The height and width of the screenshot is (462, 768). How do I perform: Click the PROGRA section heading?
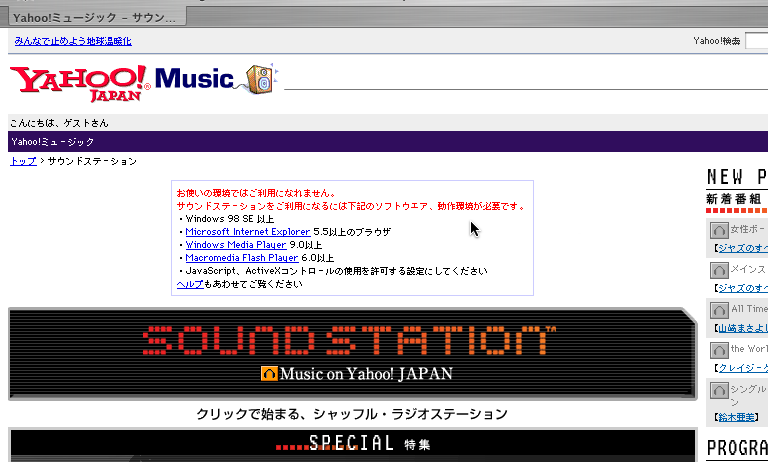pos(737,448)
